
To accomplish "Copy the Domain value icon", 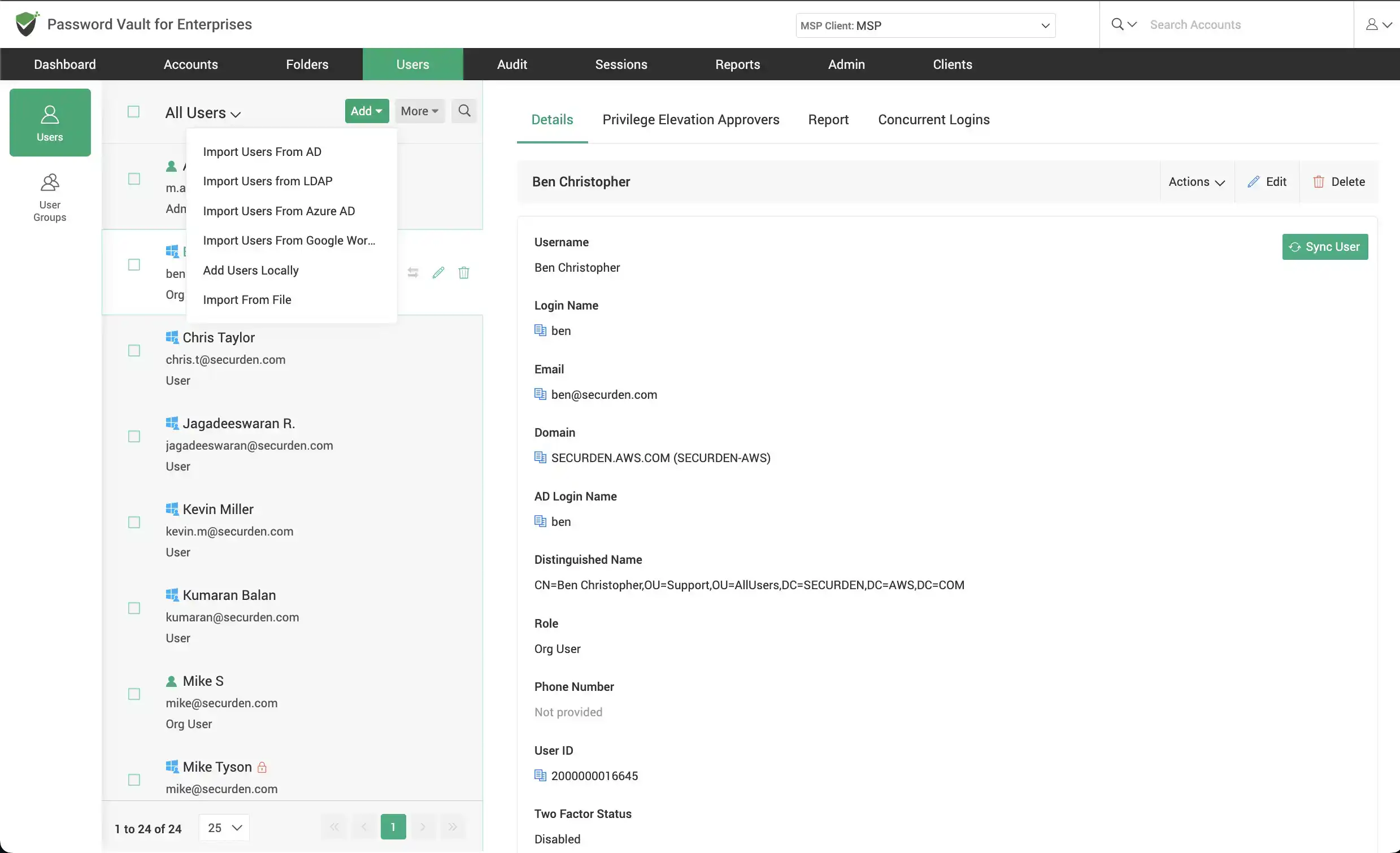I will pos(540,458).
